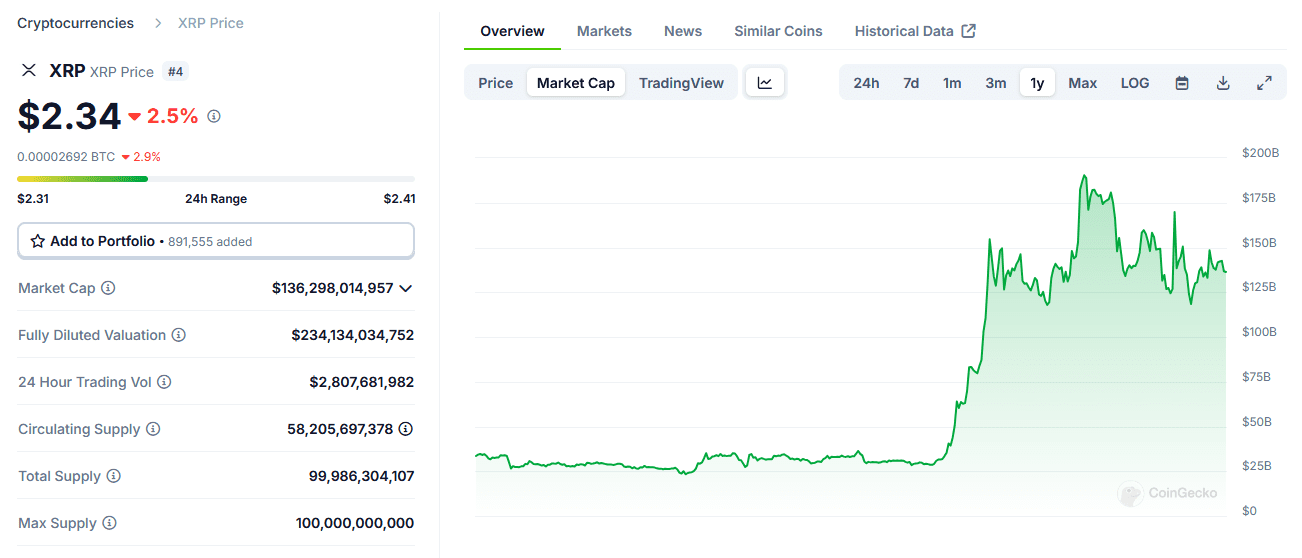The width and height of the screenshot is (1302, 558).
Task: Expand the Market Cap value chevron
Action: [406, 288]
